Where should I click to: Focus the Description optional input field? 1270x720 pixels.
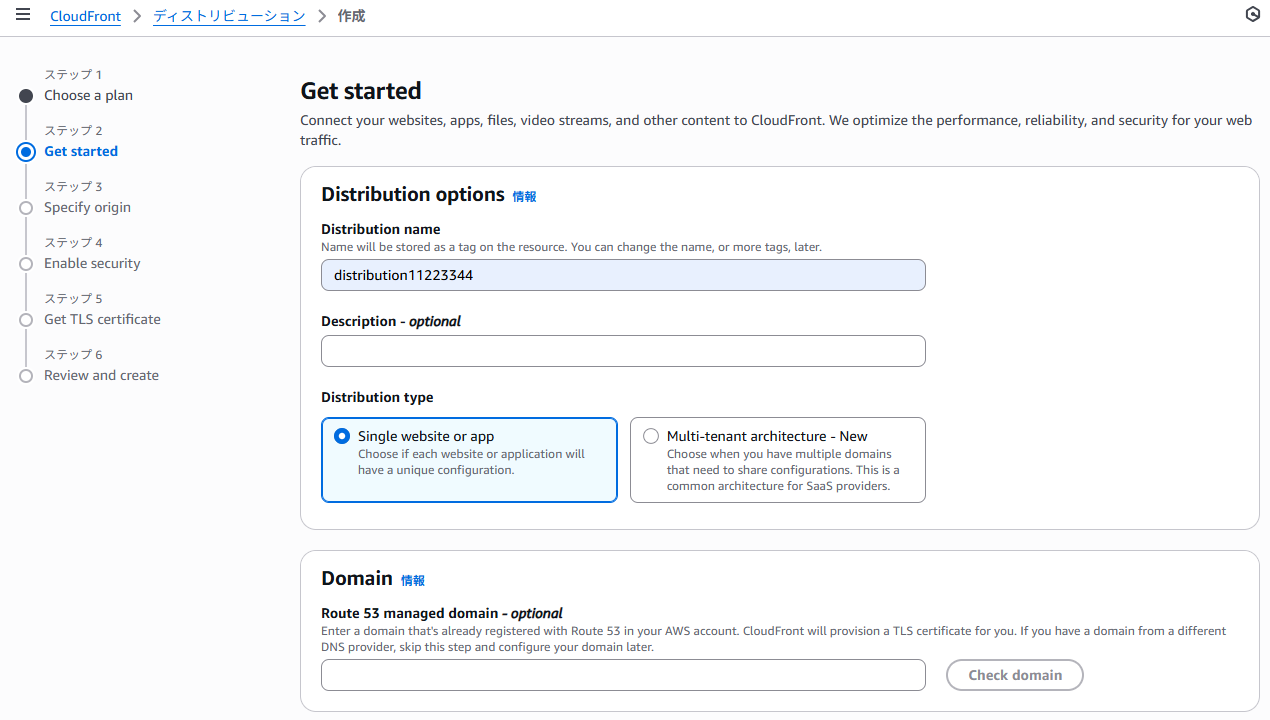click(x=622, y=351)
